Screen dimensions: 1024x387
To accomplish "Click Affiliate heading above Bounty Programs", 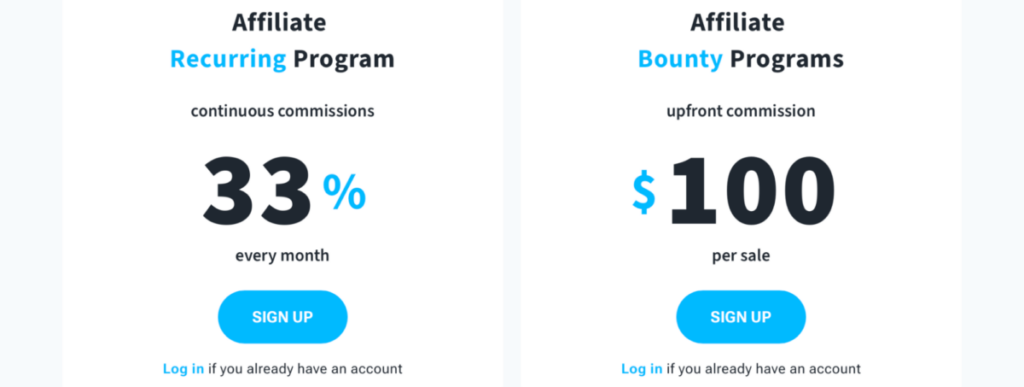I will 738,23.
